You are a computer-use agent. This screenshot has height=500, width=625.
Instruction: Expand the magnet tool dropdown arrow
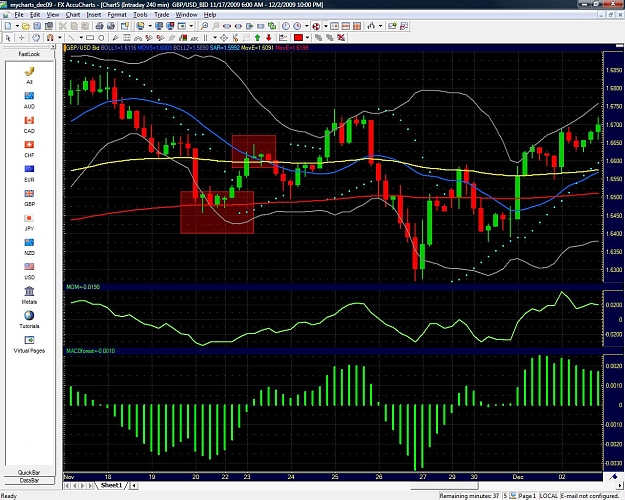click(x=60, y=37)
